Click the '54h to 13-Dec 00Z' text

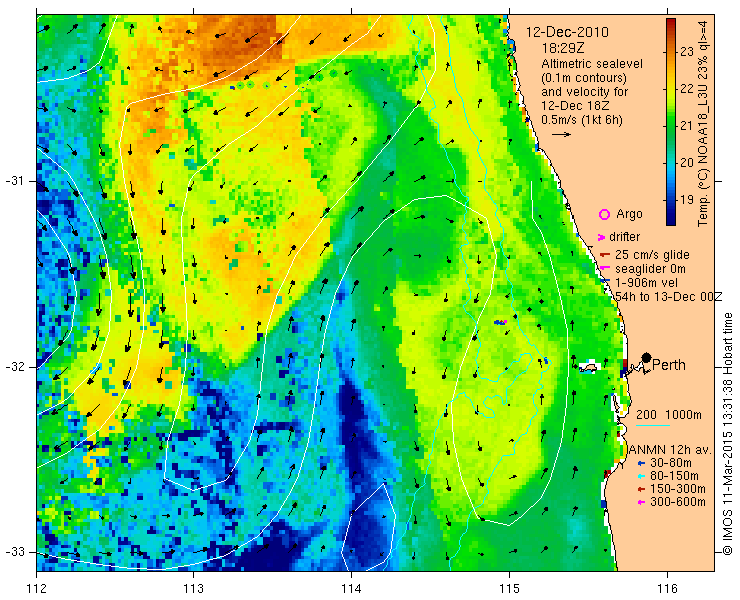669,296
